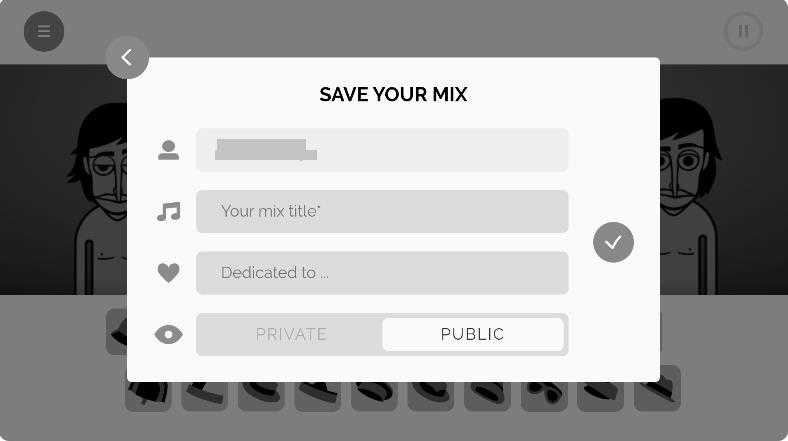This screenshot has height=441, width=788.
Task: Open the hamburger menu
Action: 44,31
